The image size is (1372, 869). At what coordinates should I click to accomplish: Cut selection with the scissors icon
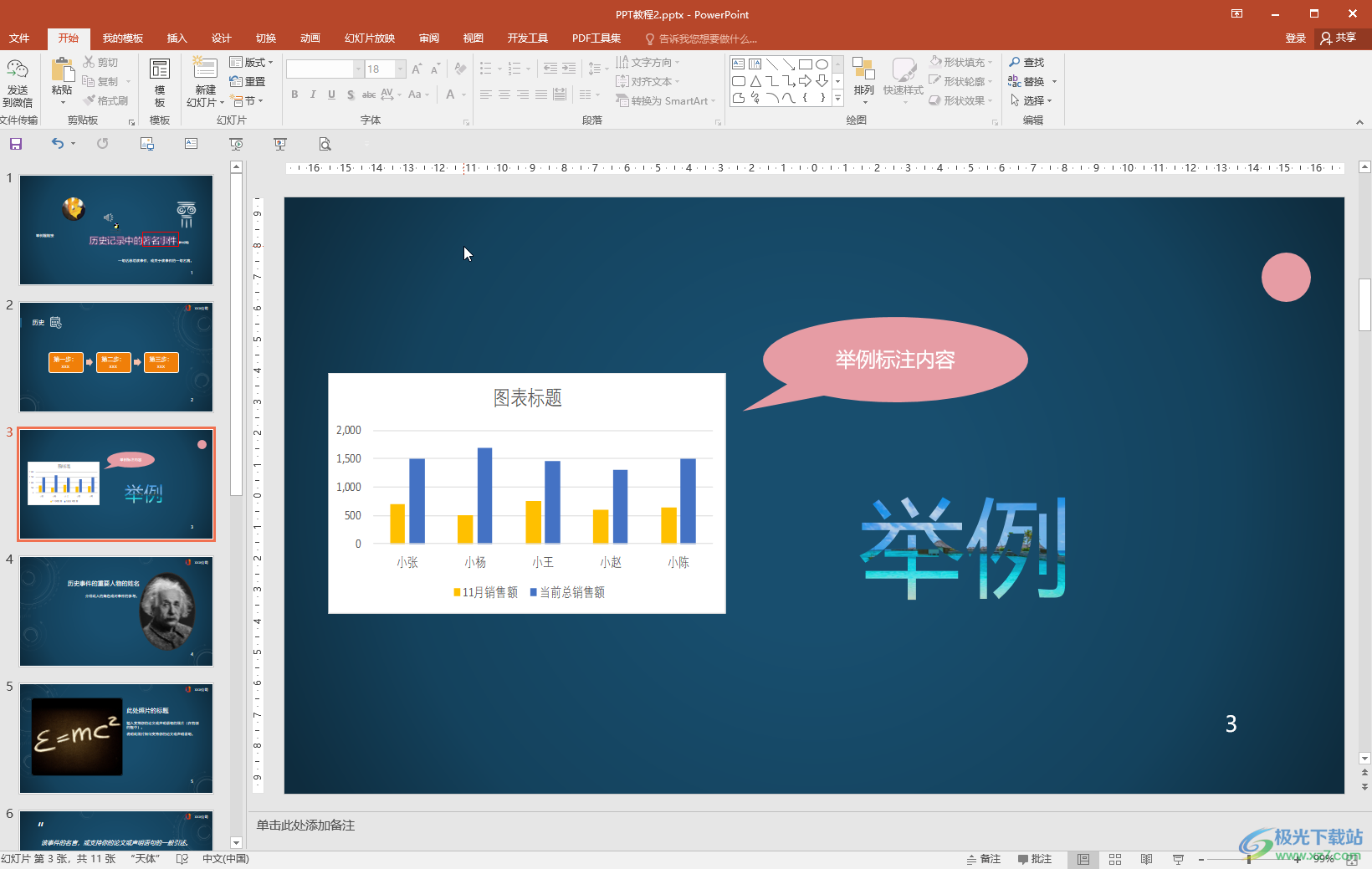tap(100, 63)
